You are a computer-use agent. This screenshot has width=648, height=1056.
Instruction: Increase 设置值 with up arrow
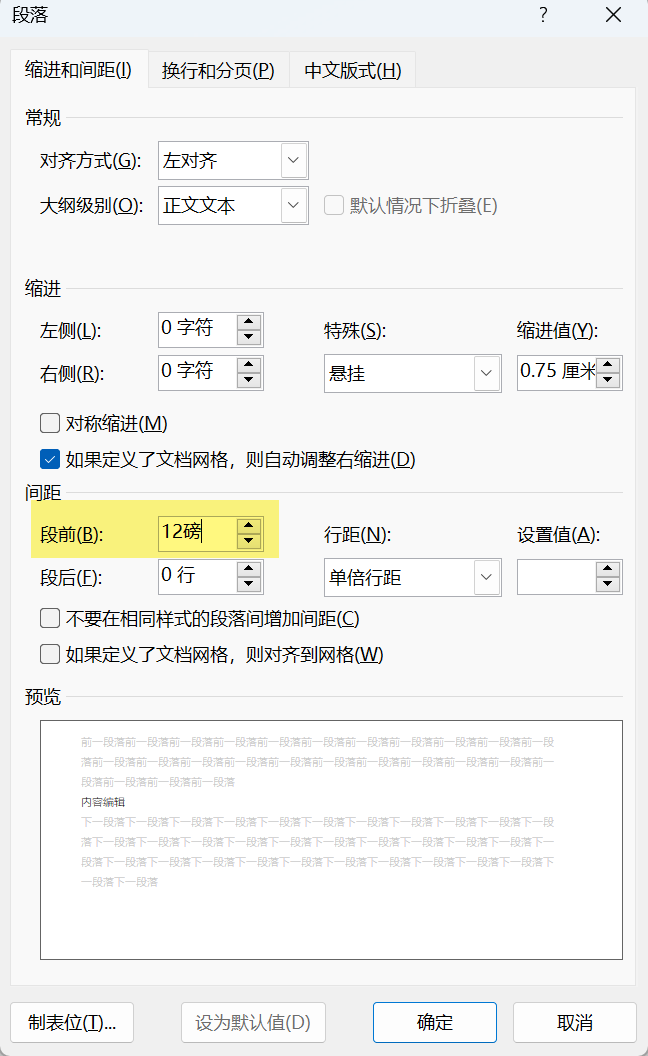[x=608, y=568]
